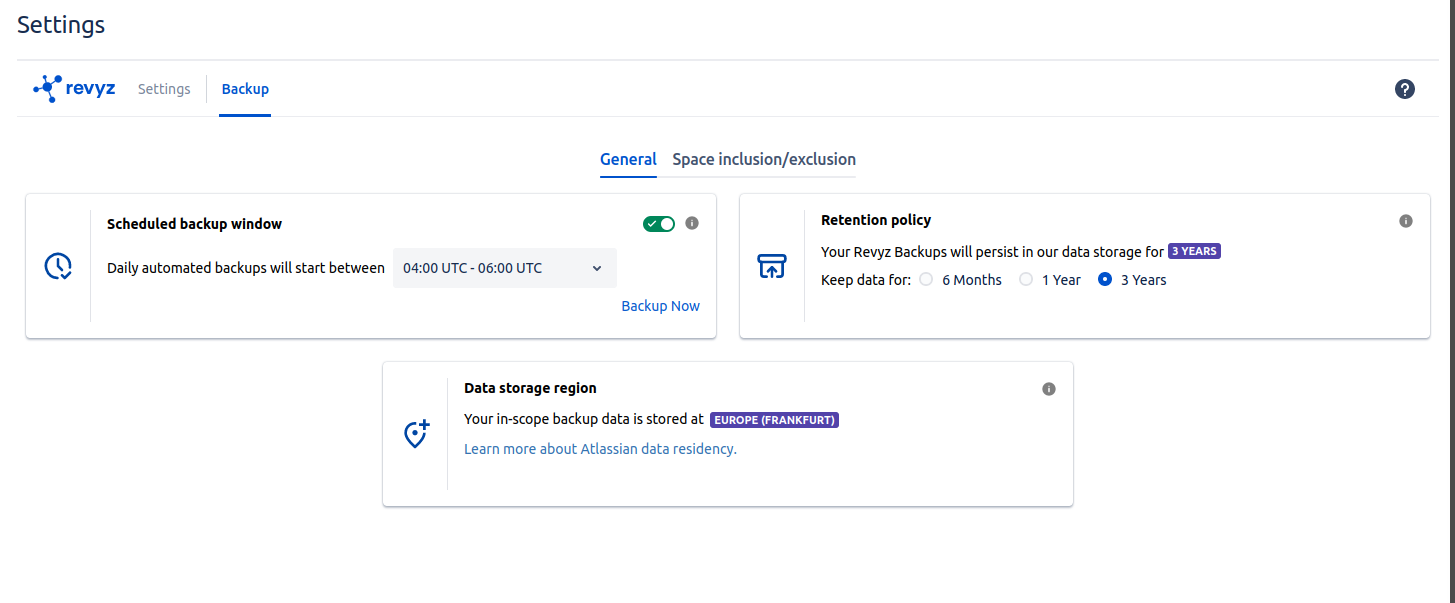This screenshot has height=603, width=1455.
Task: Click info icon for Scheduled backup window
Action: [x=692, y=223]
